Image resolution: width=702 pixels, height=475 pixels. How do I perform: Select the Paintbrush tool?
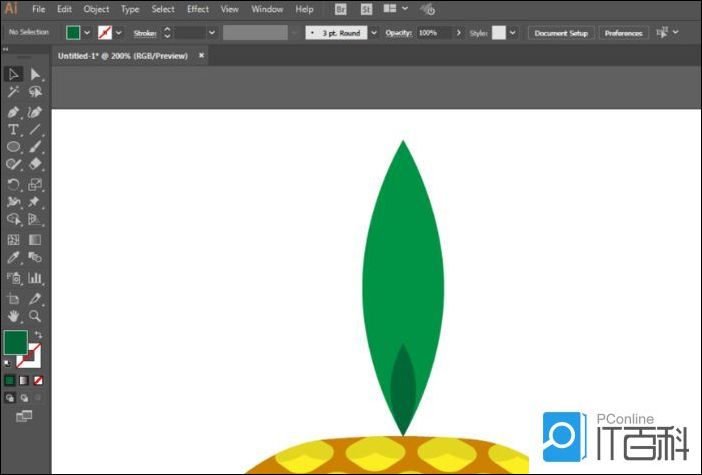click(x=35, y=147)
